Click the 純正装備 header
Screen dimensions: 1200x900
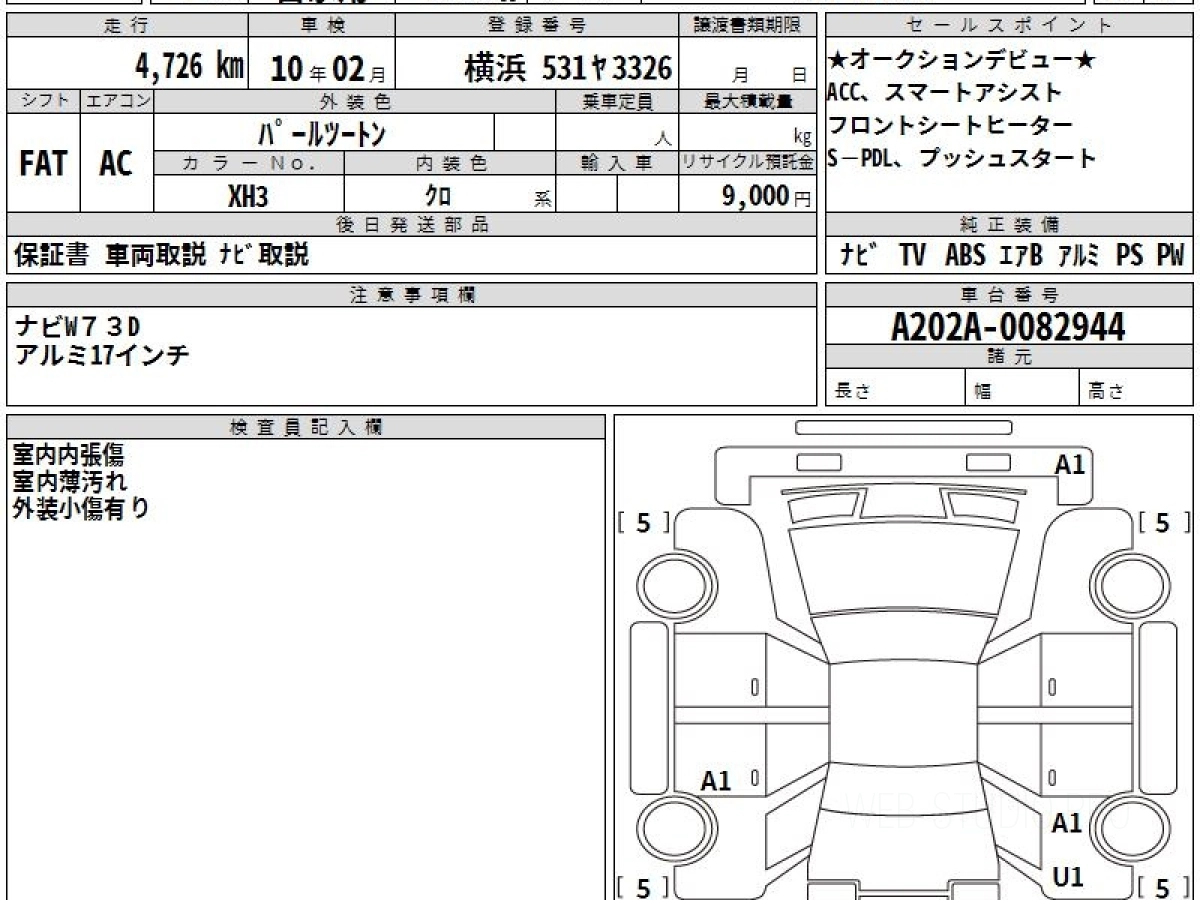pos(1009,225)
